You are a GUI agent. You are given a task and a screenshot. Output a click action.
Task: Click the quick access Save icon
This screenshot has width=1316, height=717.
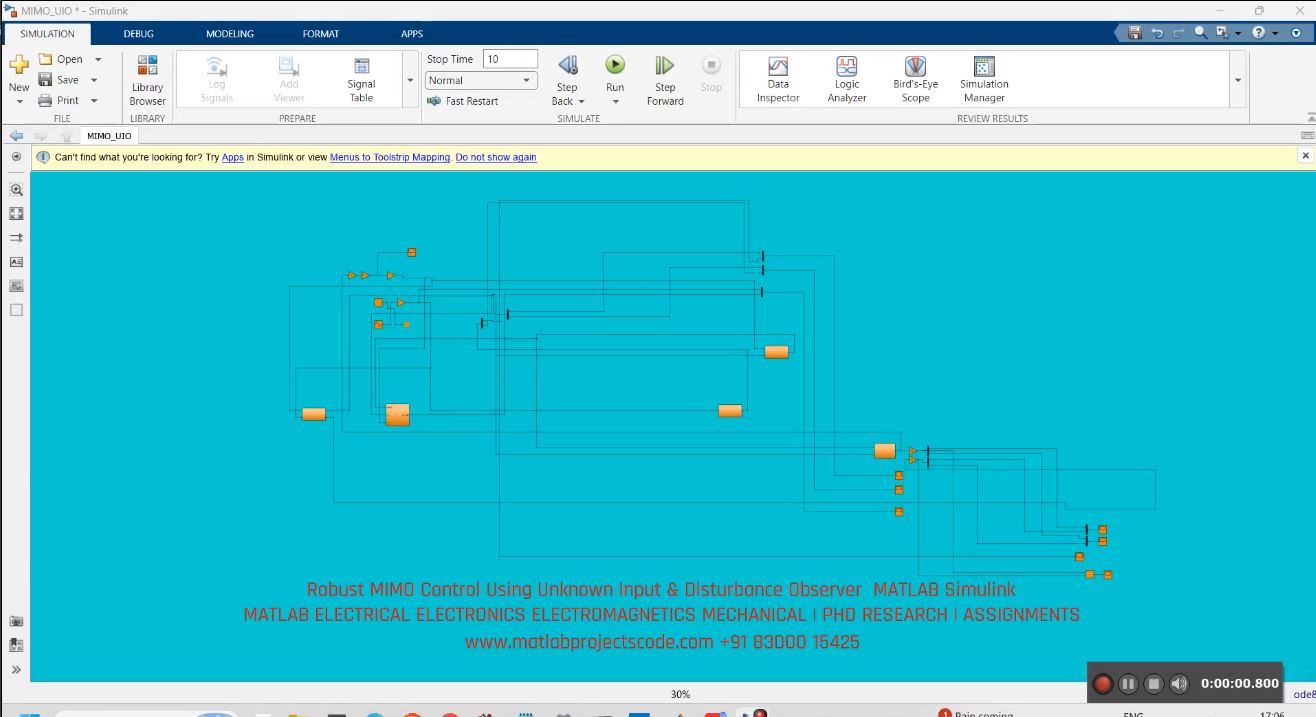pos(1135,33)
